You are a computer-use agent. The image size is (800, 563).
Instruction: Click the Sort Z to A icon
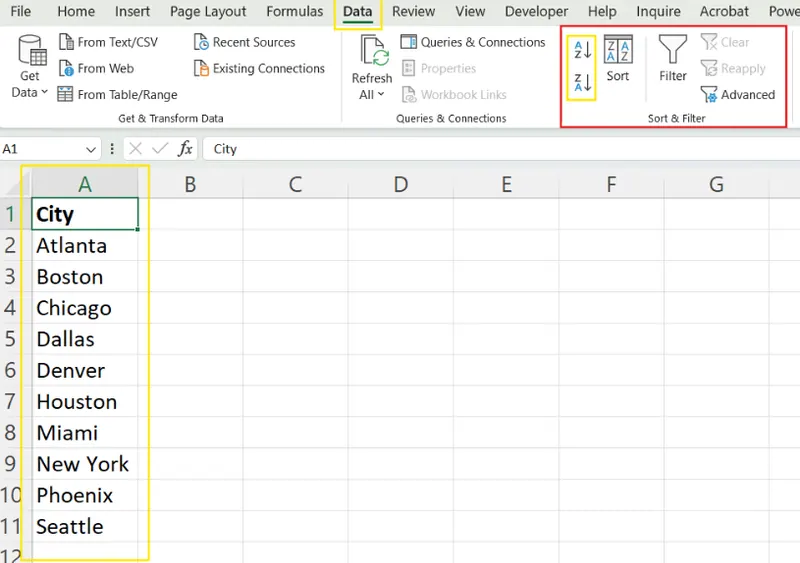pyautogui.click(x=582, y=84)
